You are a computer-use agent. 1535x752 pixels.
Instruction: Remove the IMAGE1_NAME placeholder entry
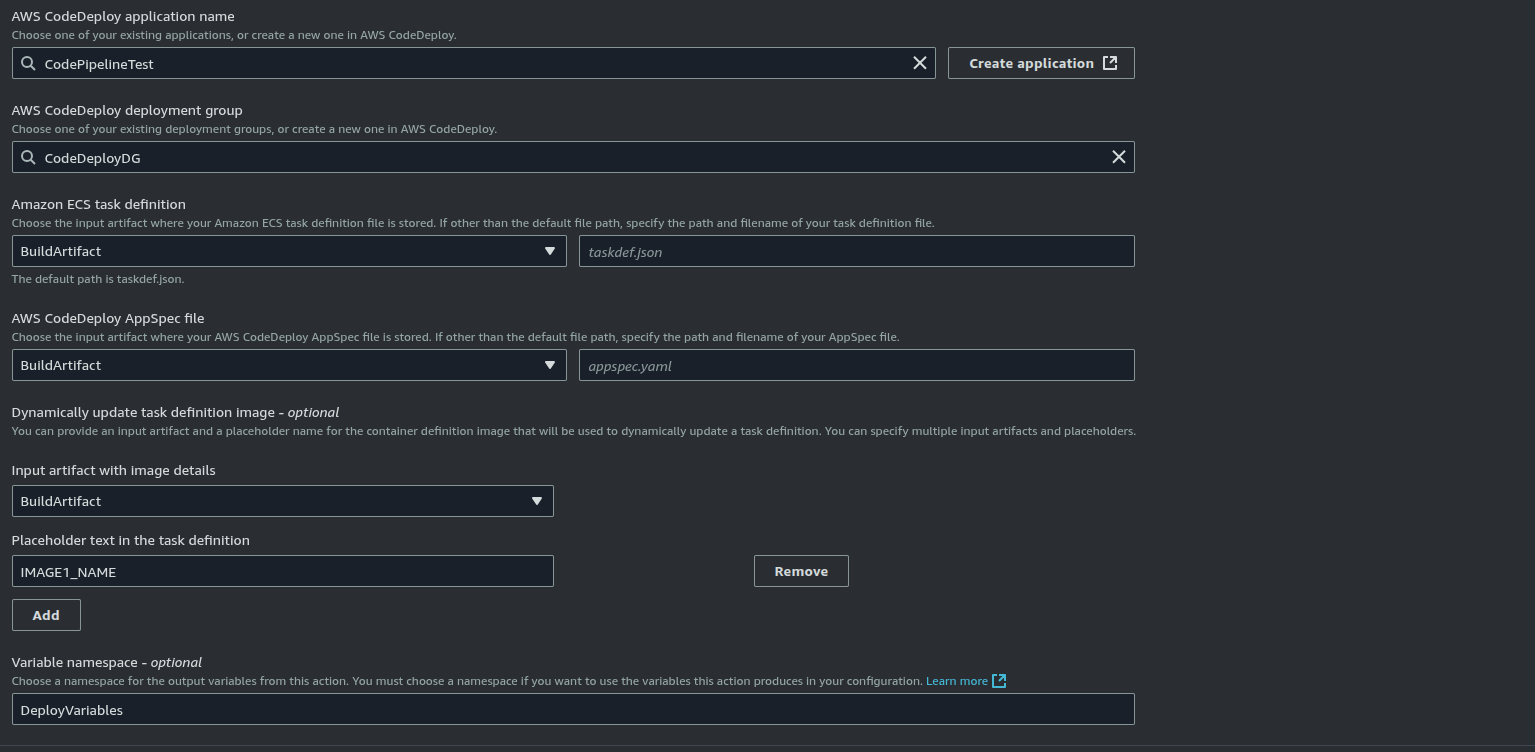(x=801, y=571)
